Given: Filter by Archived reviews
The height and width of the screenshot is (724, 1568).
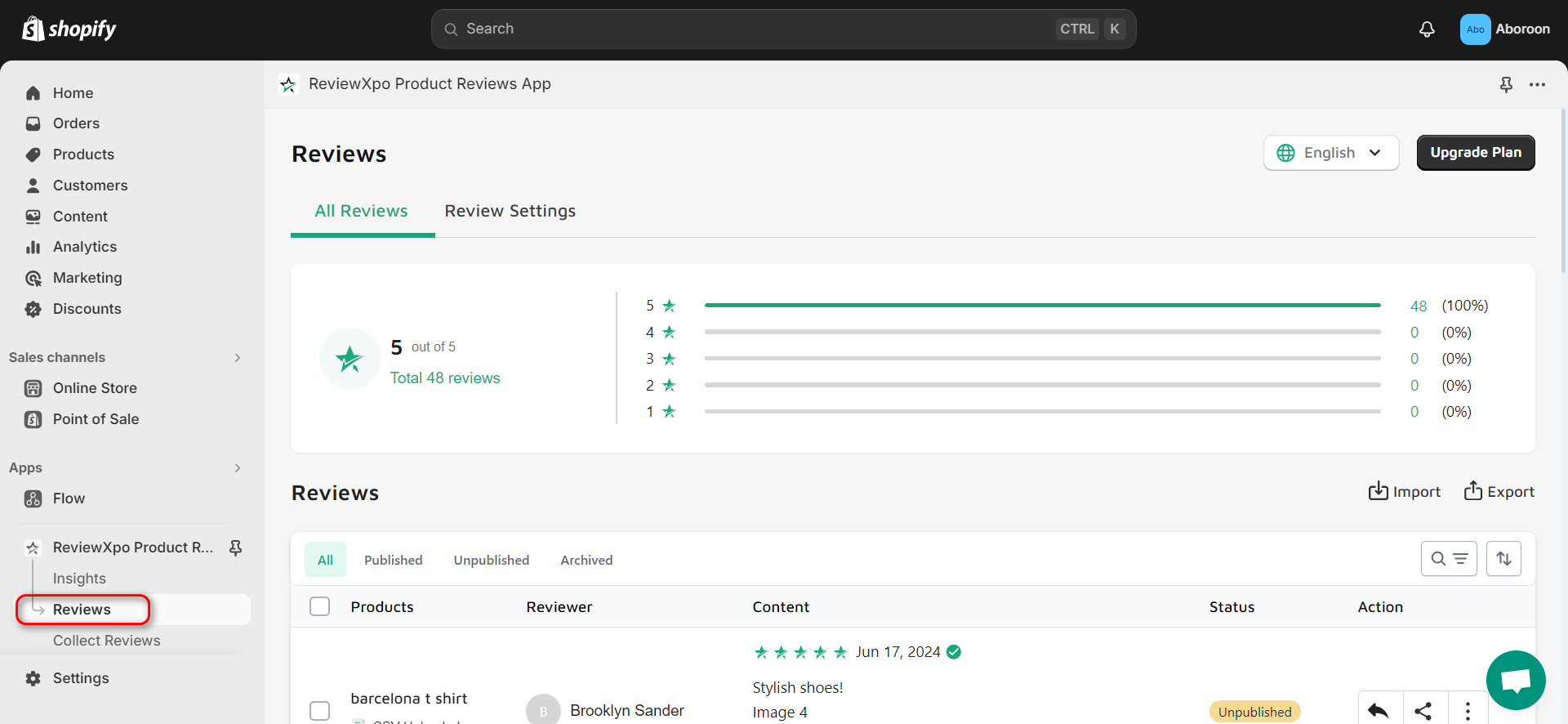Looking at the screenshot, I should coord(586,560).
